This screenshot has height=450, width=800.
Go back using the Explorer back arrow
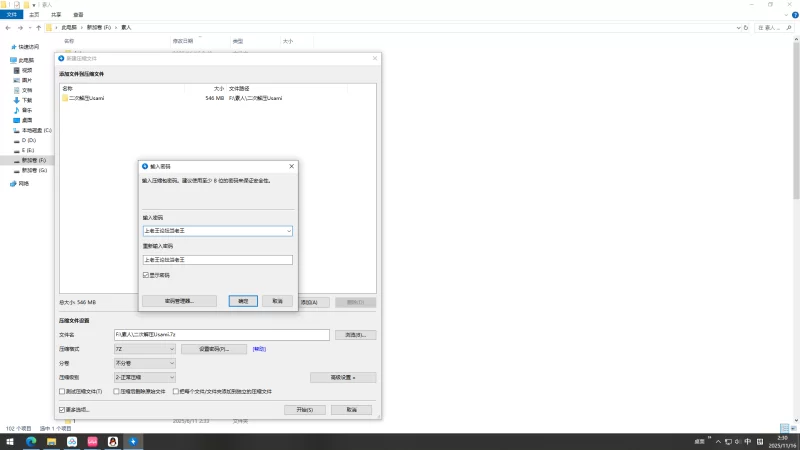[8, 28]
